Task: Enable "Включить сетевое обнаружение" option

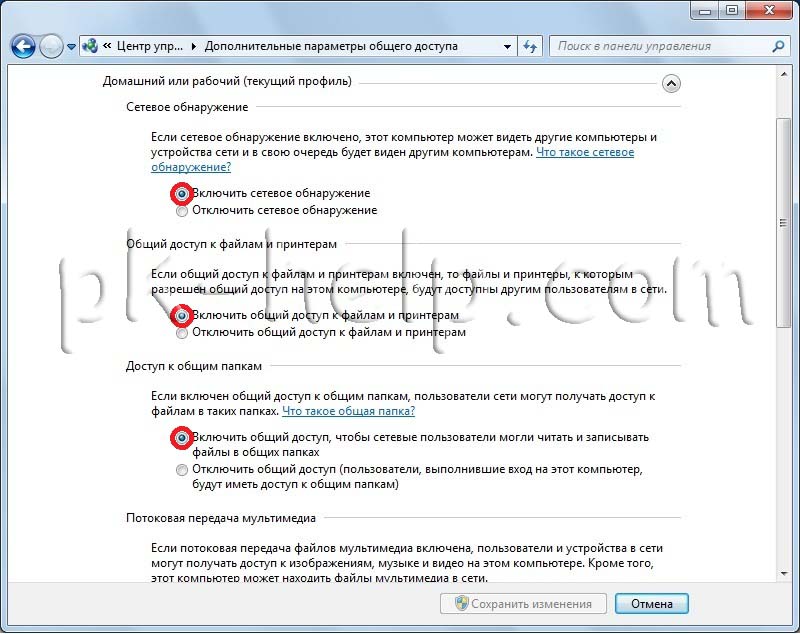Action: (181, 193)
